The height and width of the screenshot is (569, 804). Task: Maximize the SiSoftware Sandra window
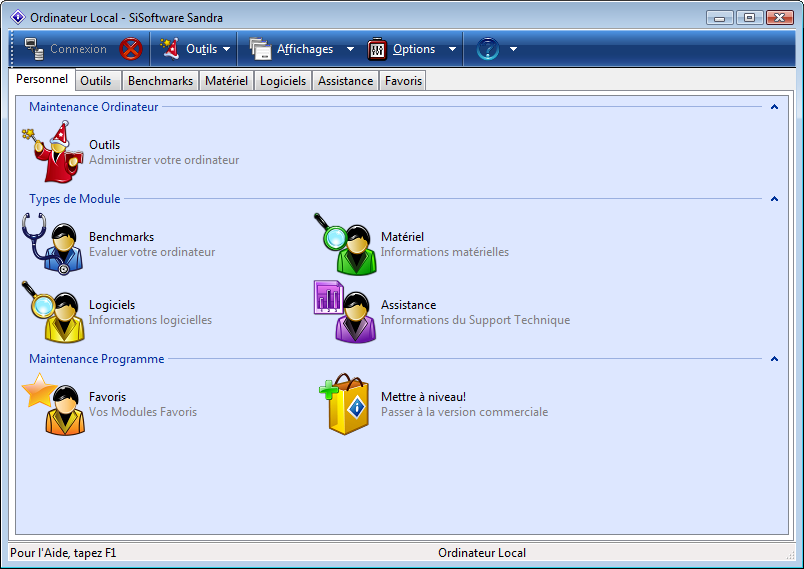(x=749, y=18)
